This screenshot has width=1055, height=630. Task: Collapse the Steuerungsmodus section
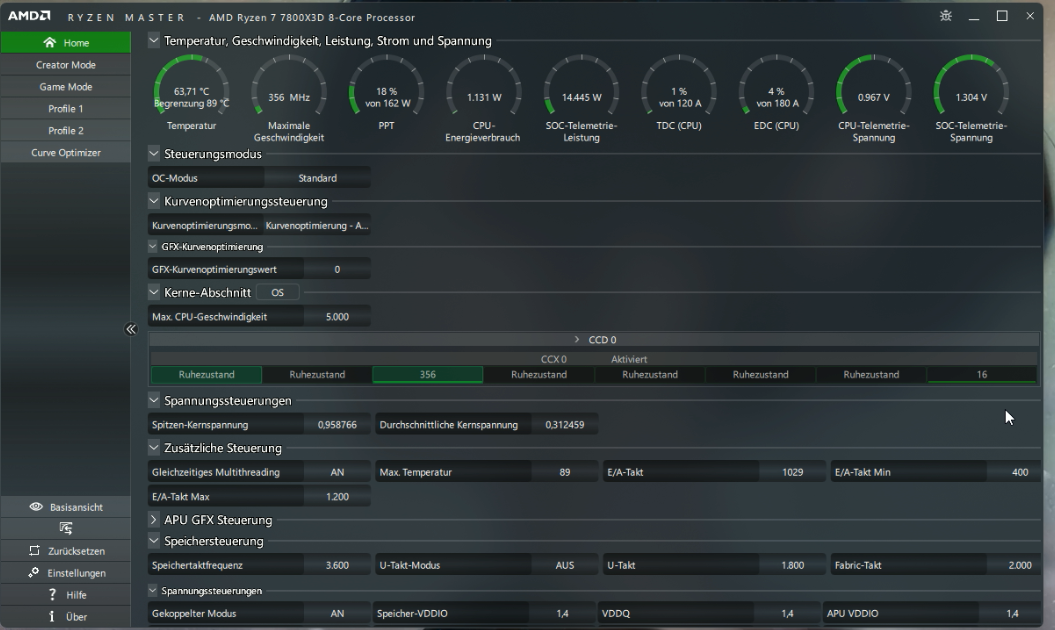(153, 153)
